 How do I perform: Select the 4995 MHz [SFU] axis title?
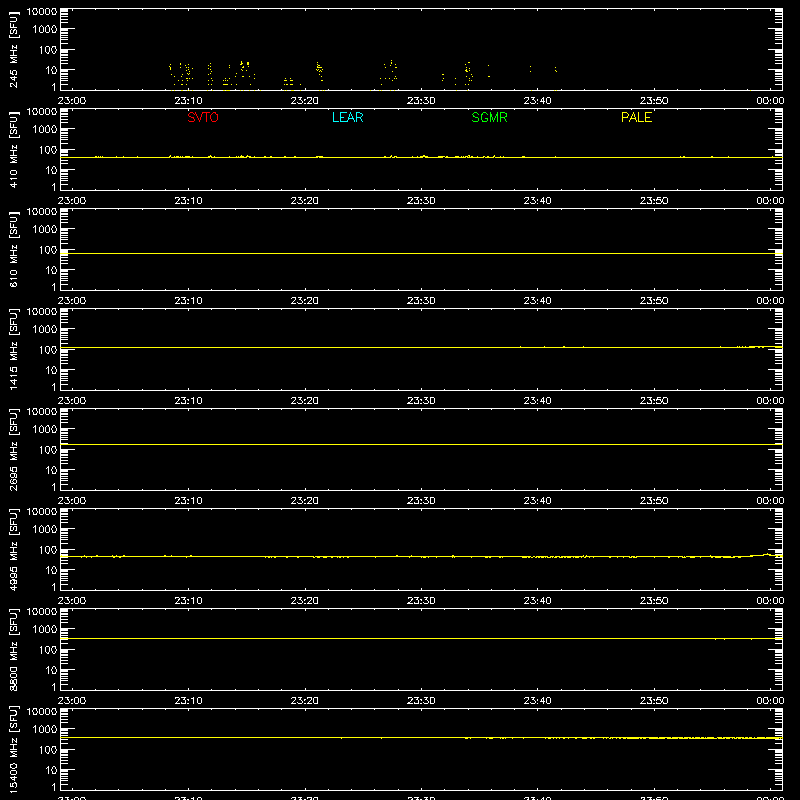[13, 549]
